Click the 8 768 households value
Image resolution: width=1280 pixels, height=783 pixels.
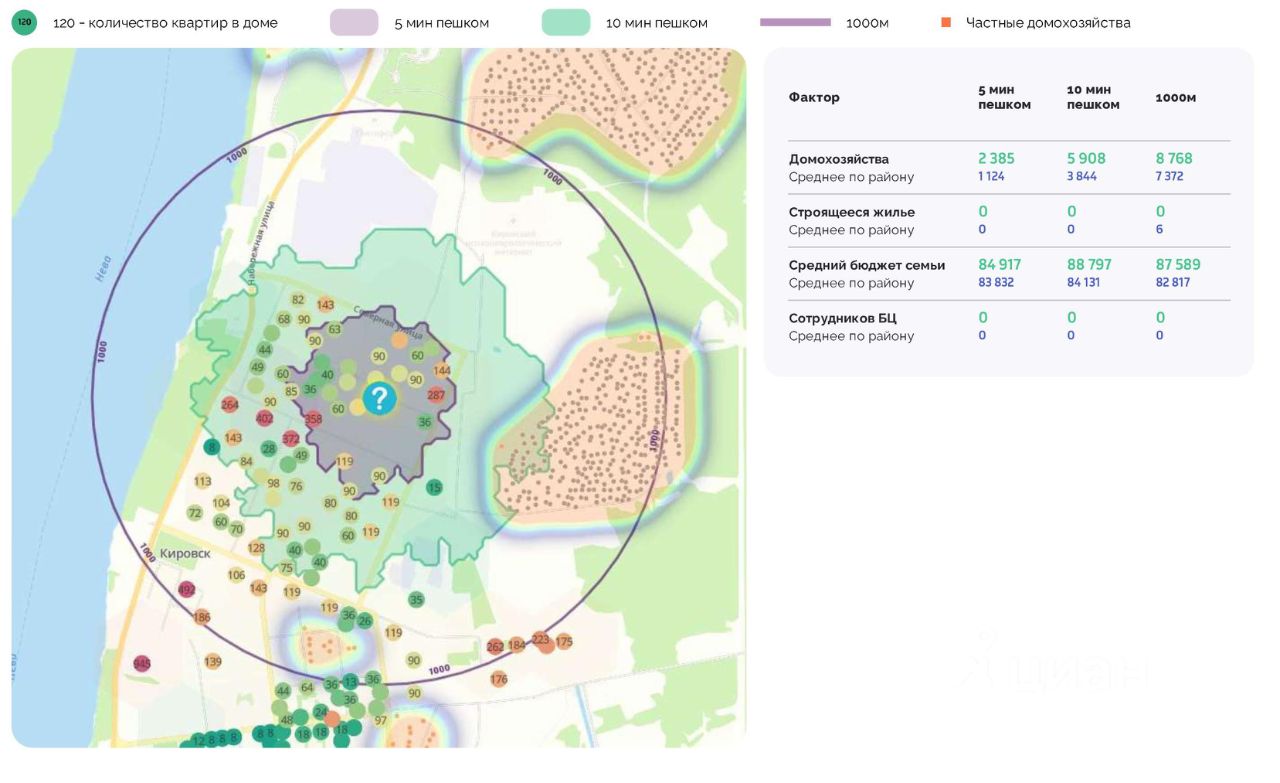coord(1174,158)
